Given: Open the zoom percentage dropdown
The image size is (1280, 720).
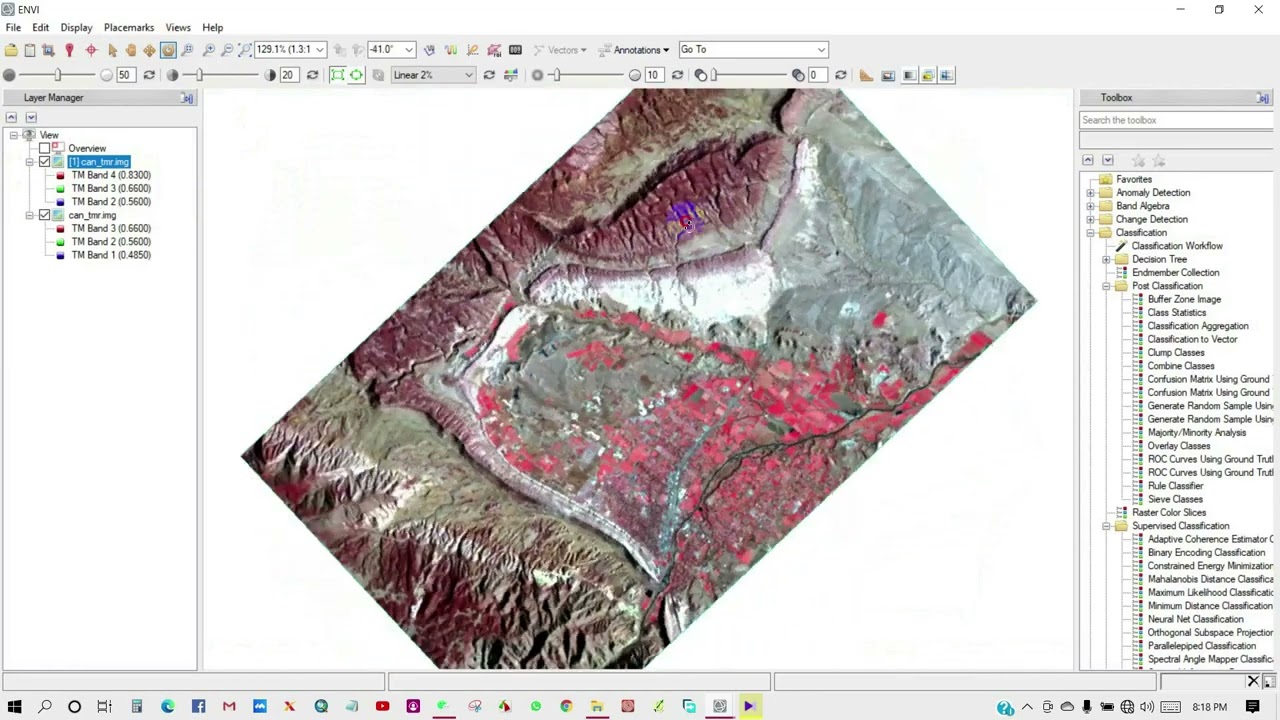Looking at the screenshot, I should click(x=320, y=49).
